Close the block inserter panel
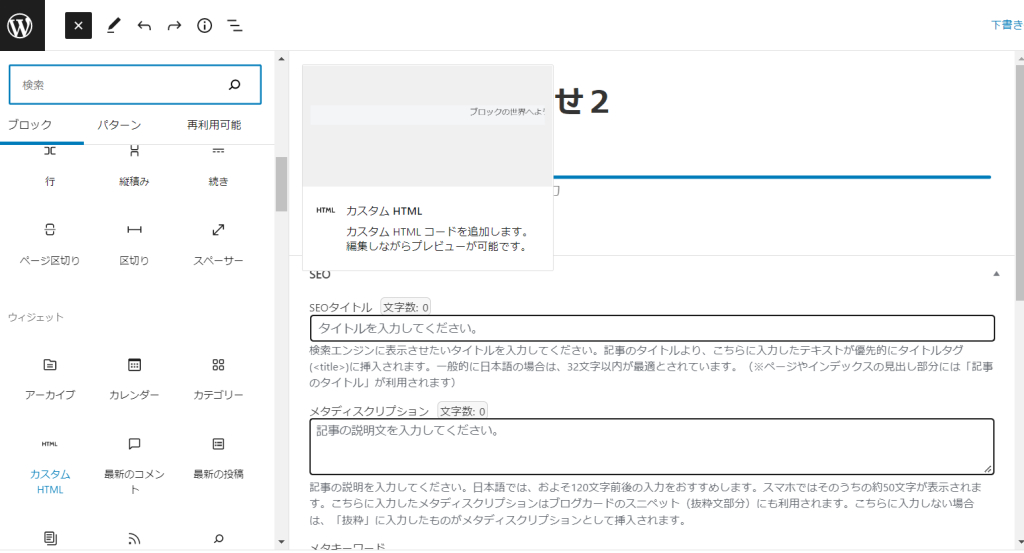The width and height of the screenshot is (1024, 553). click(78, 25)
